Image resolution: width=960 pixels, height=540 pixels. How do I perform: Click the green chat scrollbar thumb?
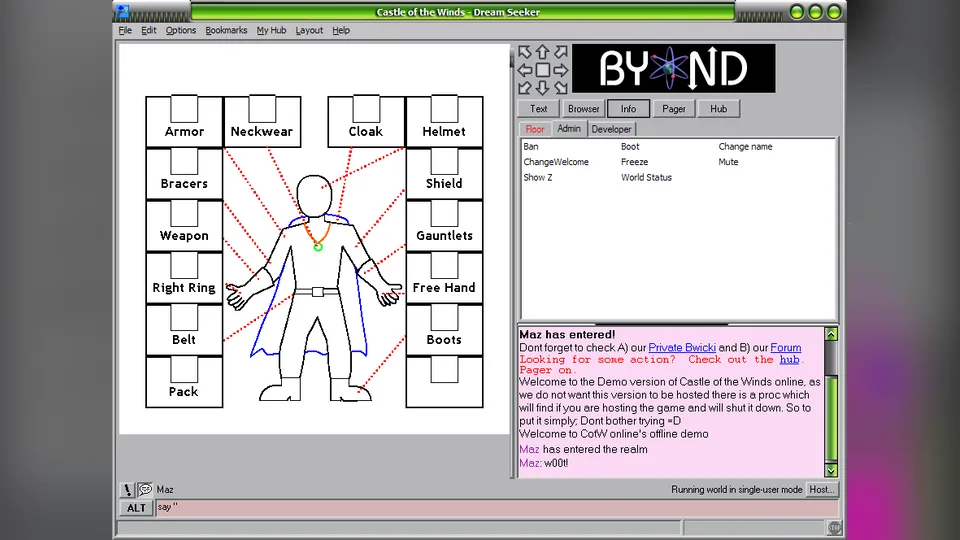[831, 419]
